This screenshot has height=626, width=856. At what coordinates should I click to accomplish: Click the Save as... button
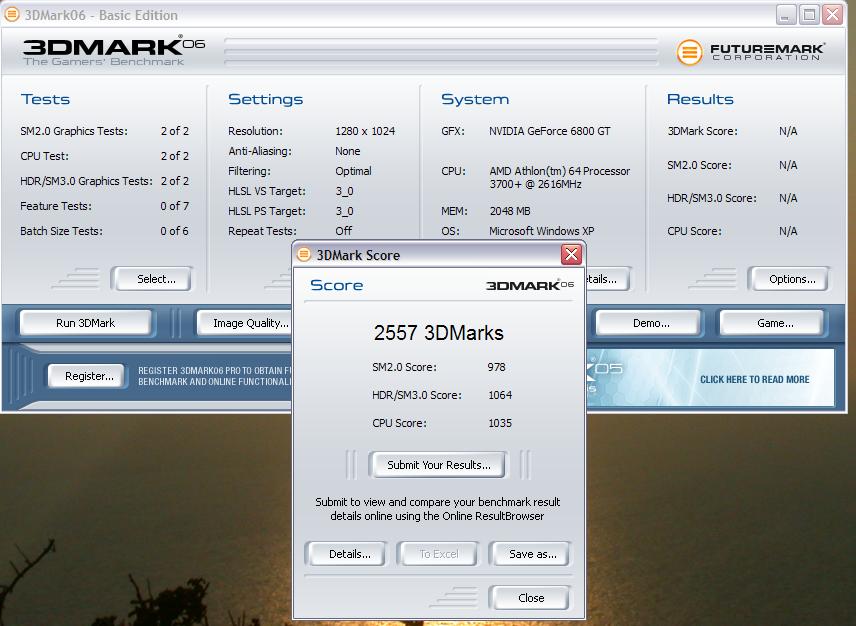click(530, 554)
